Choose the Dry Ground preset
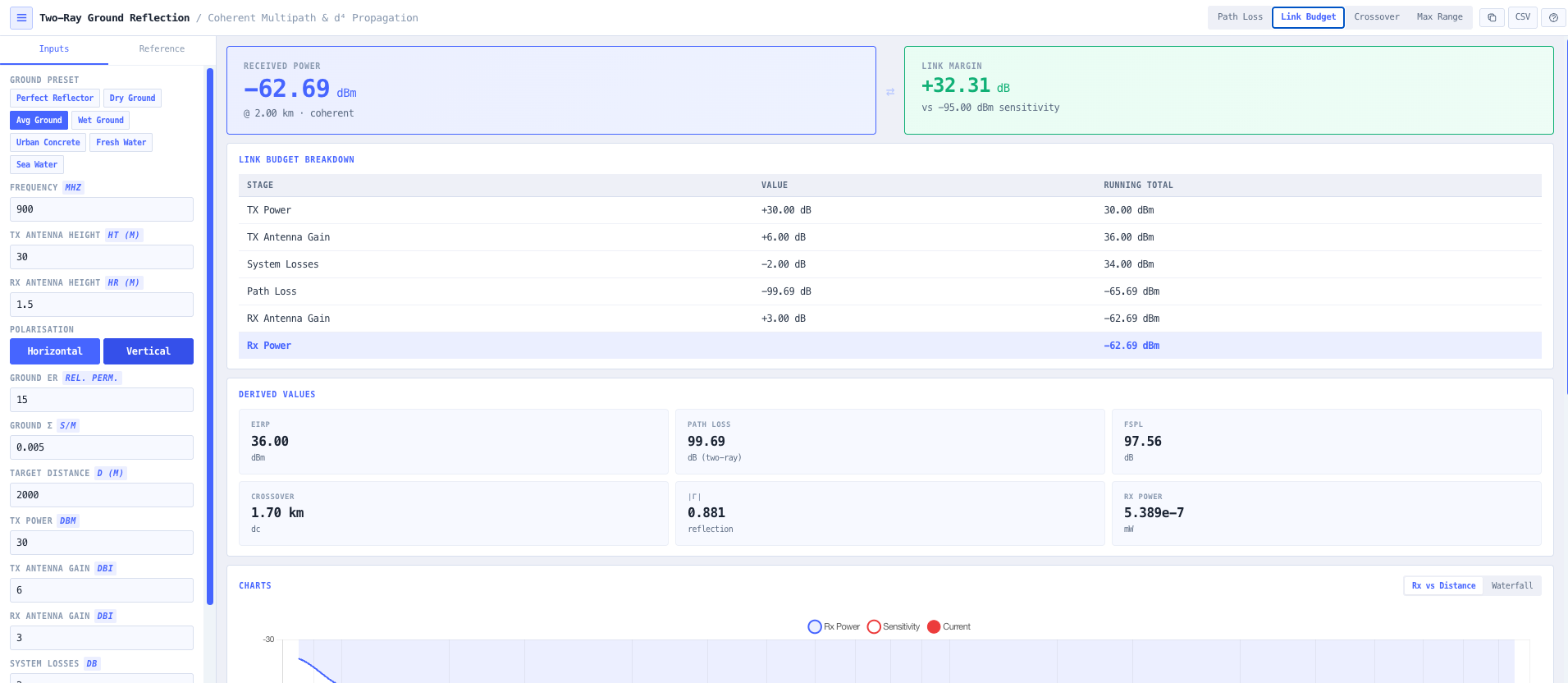The width and height of the screenshot is (1568, 683). pos(132,99)
